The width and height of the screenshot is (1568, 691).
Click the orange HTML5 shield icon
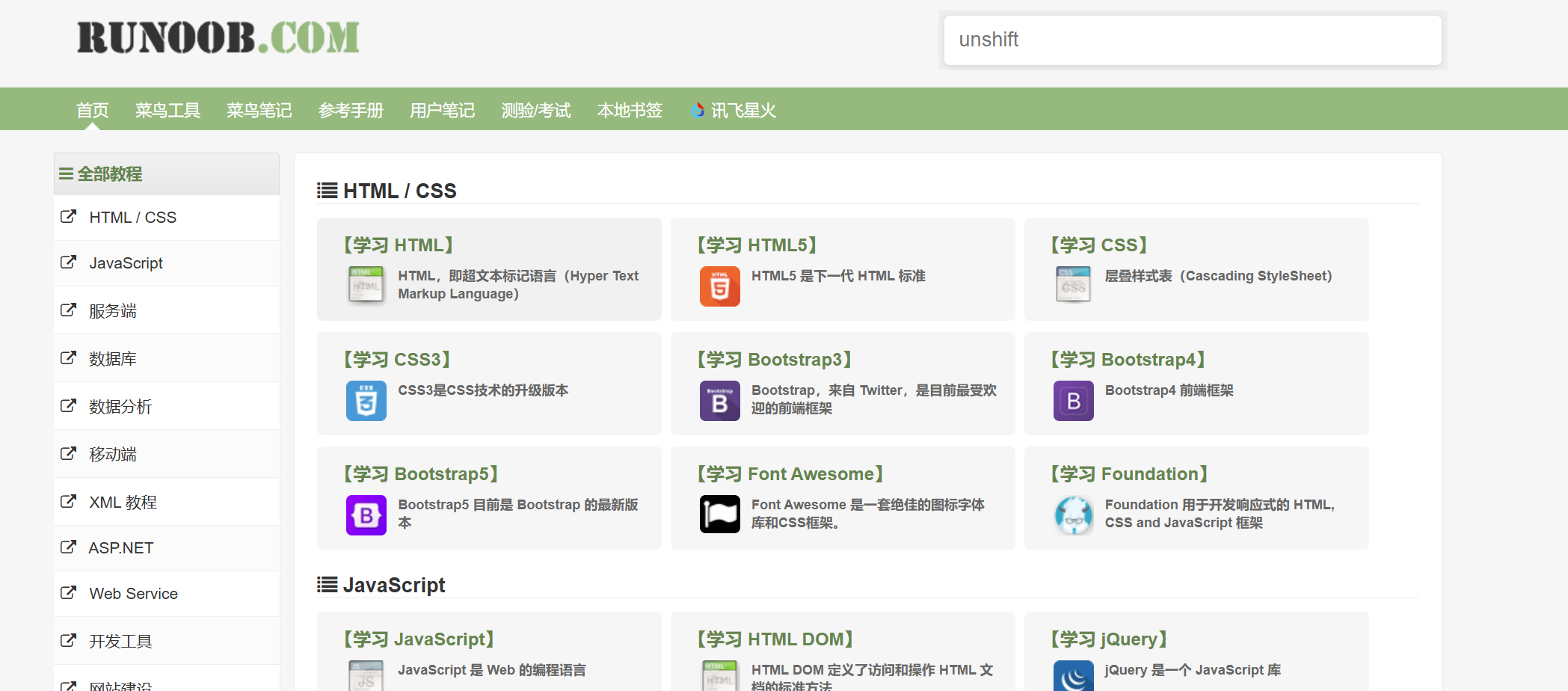pos(720,286)
